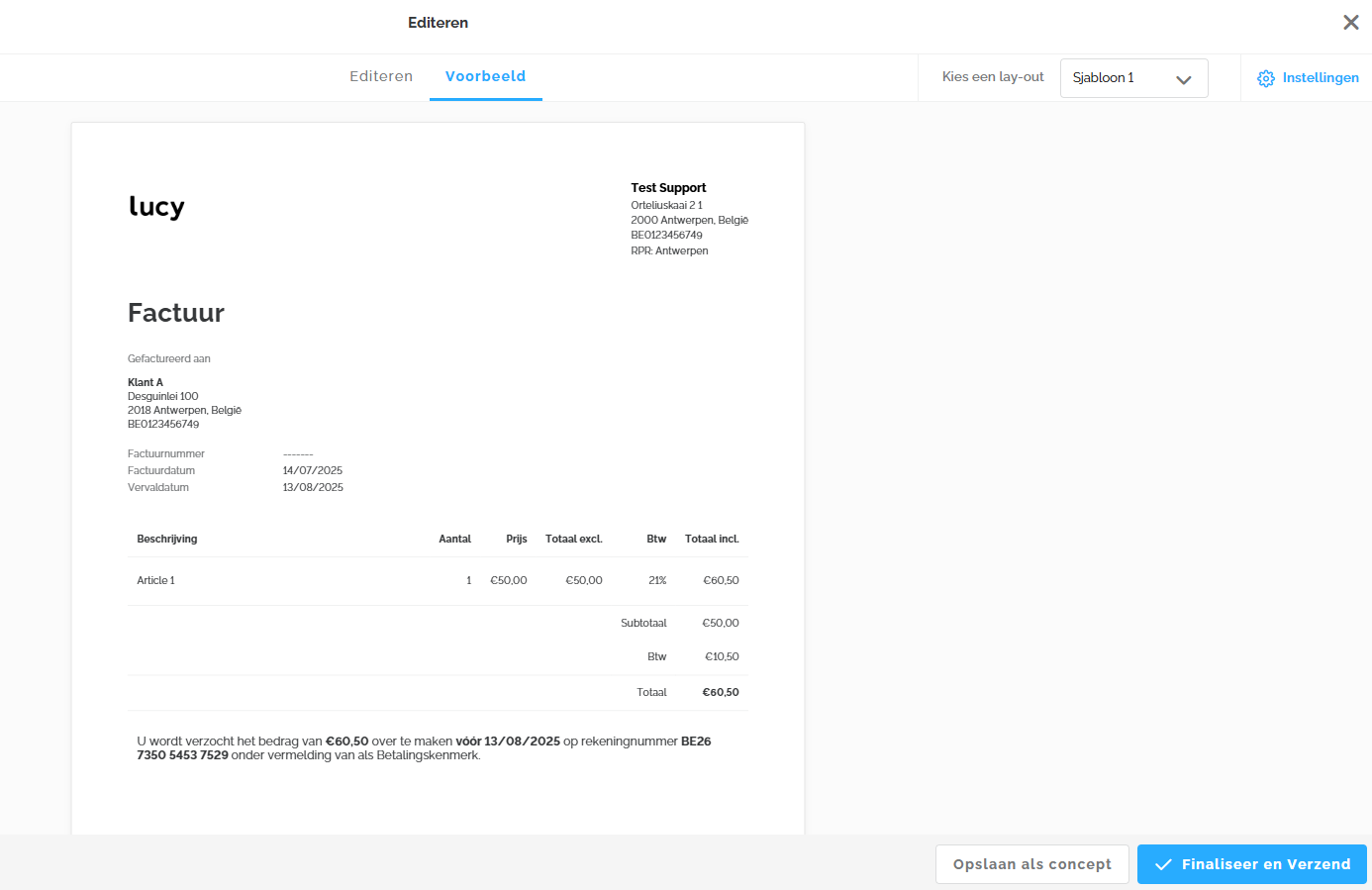Close the Editeren dialog with the X
The width and height of the screenshot is (1372, 890).
1350,22
